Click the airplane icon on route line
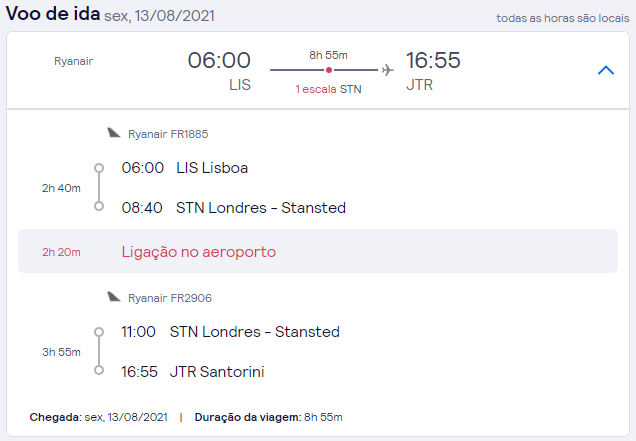 point(387,70)
